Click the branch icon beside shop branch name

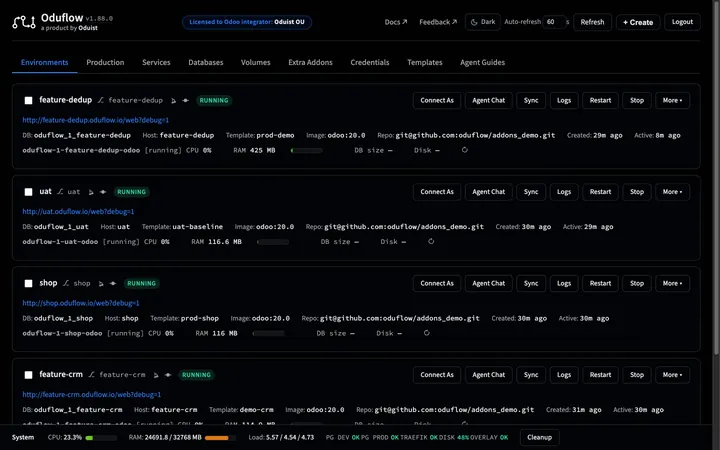(x=66, y=283)
